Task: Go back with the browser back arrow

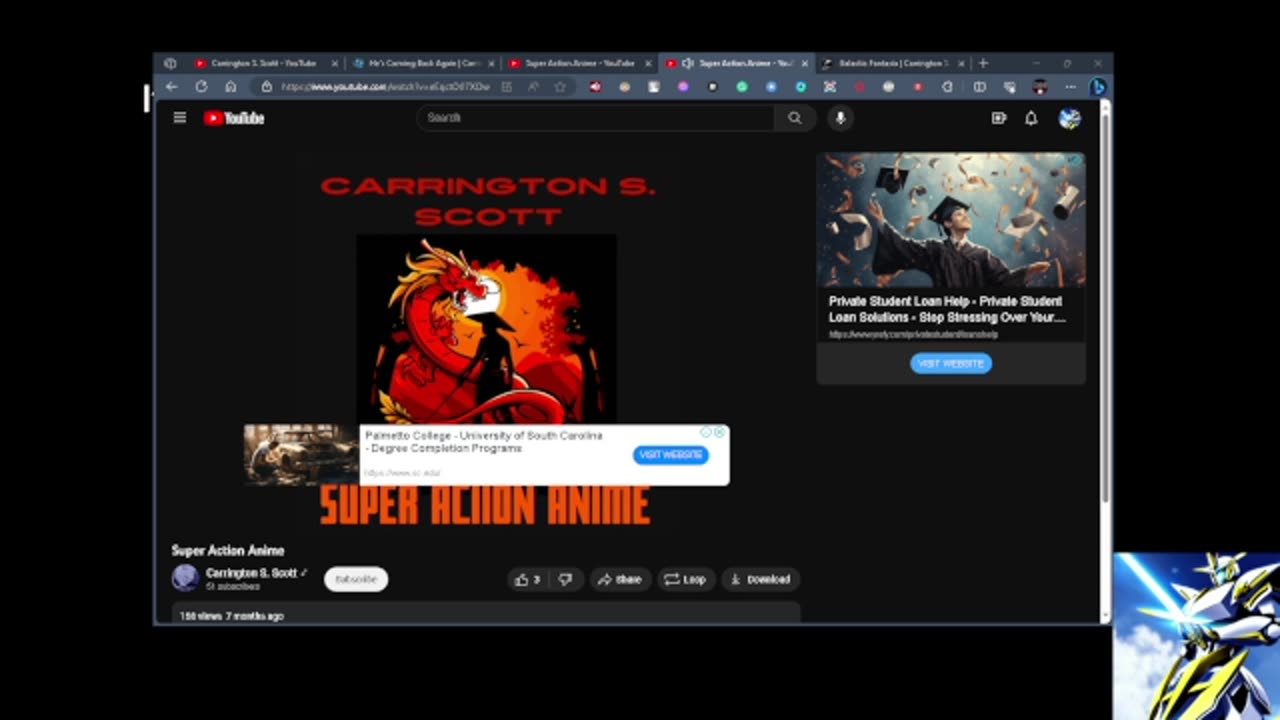Action: tap(171, 87)
